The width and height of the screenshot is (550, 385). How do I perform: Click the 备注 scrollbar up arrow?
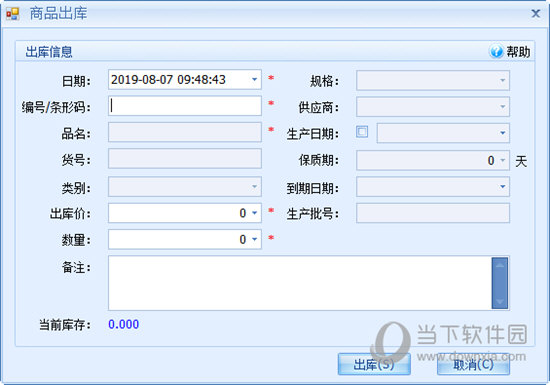pyautogui.click(x=500, y=265)
